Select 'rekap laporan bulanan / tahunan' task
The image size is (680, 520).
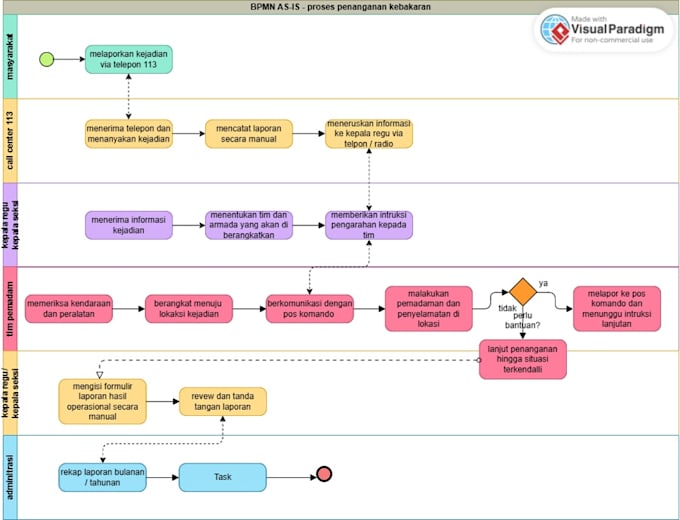pyautogui.click(x=102, y=477)
